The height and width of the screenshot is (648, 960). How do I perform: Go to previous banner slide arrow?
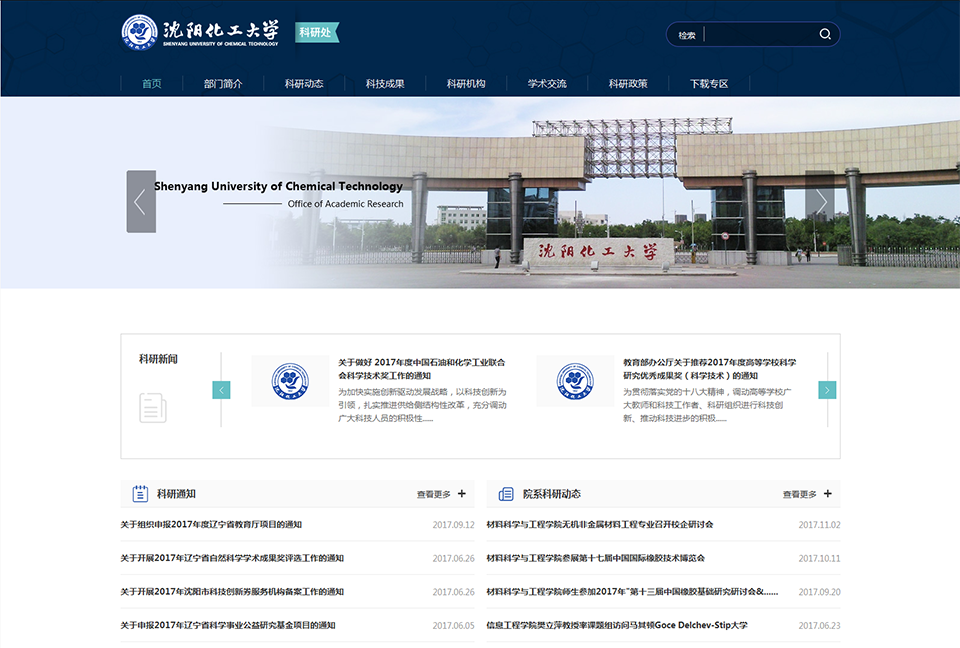click(141, 202)
